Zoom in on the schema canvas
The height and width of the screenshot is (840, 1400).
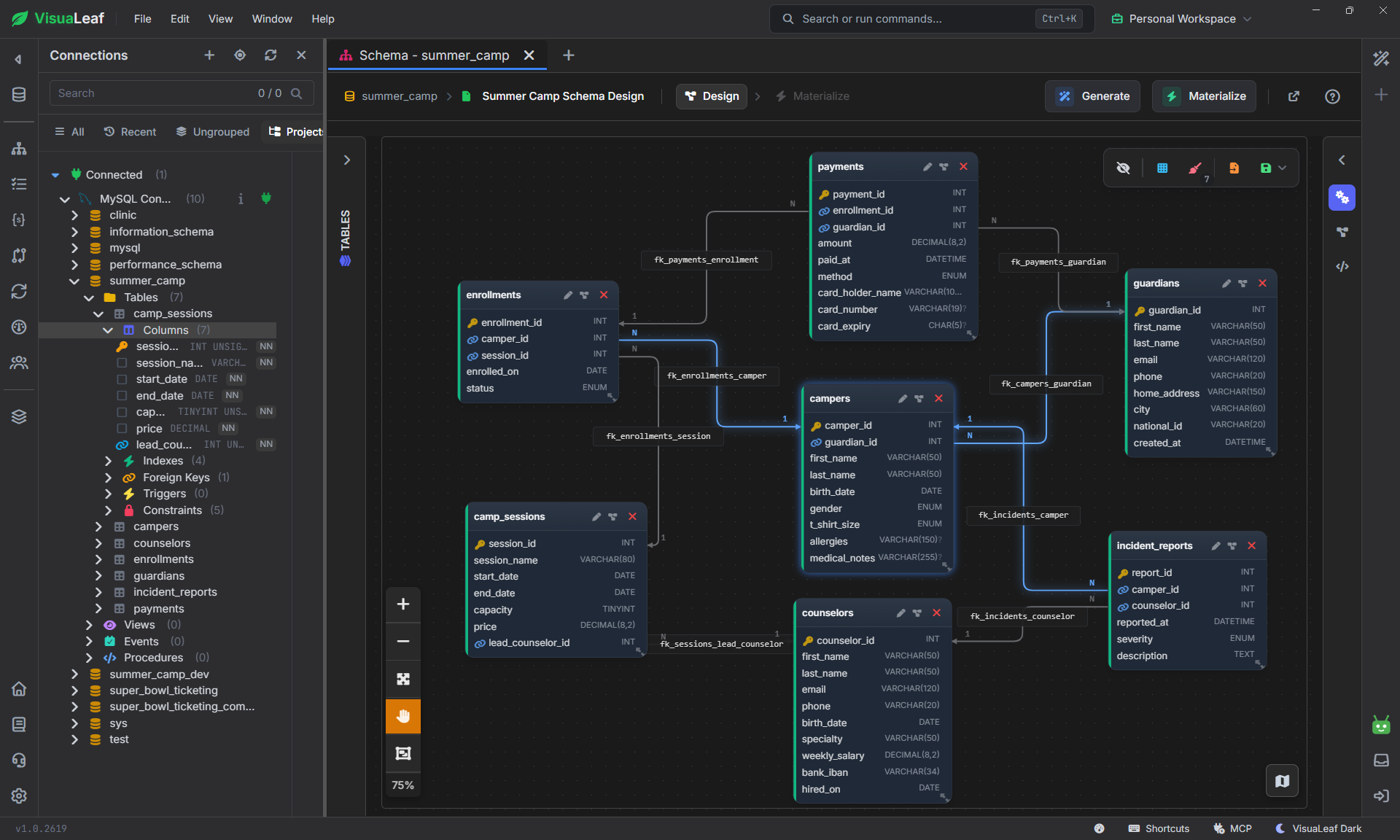(403, 604)
